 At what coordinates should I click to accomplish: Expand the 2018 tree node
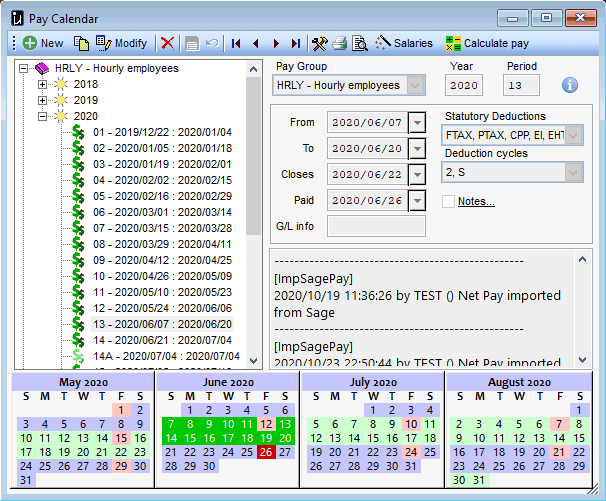pyautogui.click(x=43, y=85)
